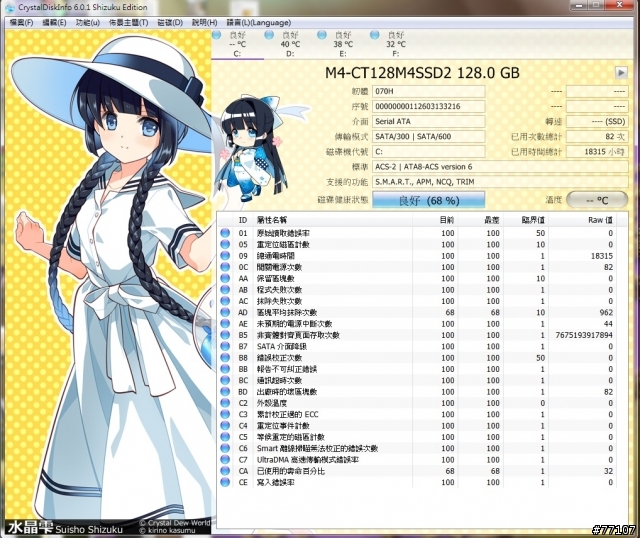Click the status icon for attribute AE
640x538 pixels.
coord(225,324)
